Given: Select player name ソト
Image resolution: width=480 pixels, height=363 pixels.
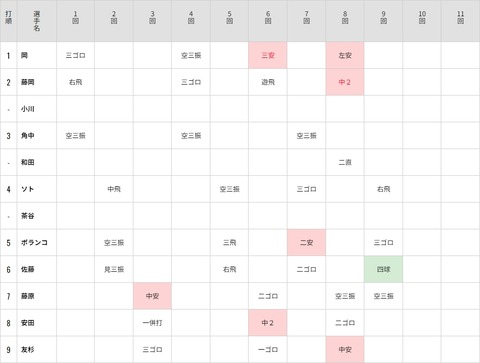Looking at the screenshot, I should [27, 189].
